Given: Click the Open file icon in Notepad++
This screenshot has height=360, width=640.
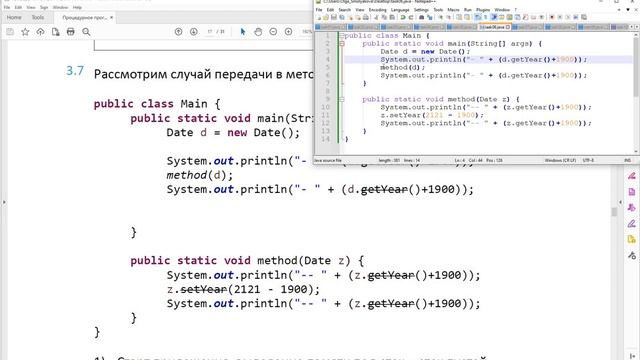Looking at the screenshot, I should point(326,17).
